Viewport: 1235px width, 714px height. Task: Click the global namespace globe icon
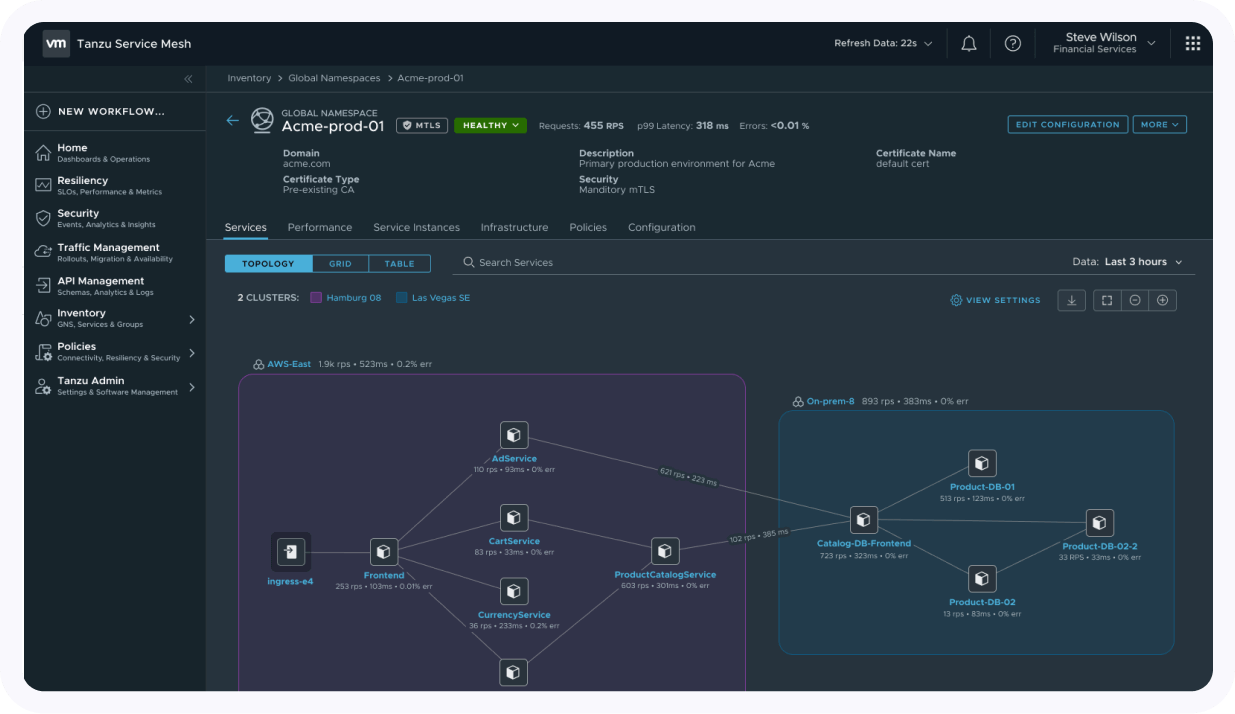[262, 120]
